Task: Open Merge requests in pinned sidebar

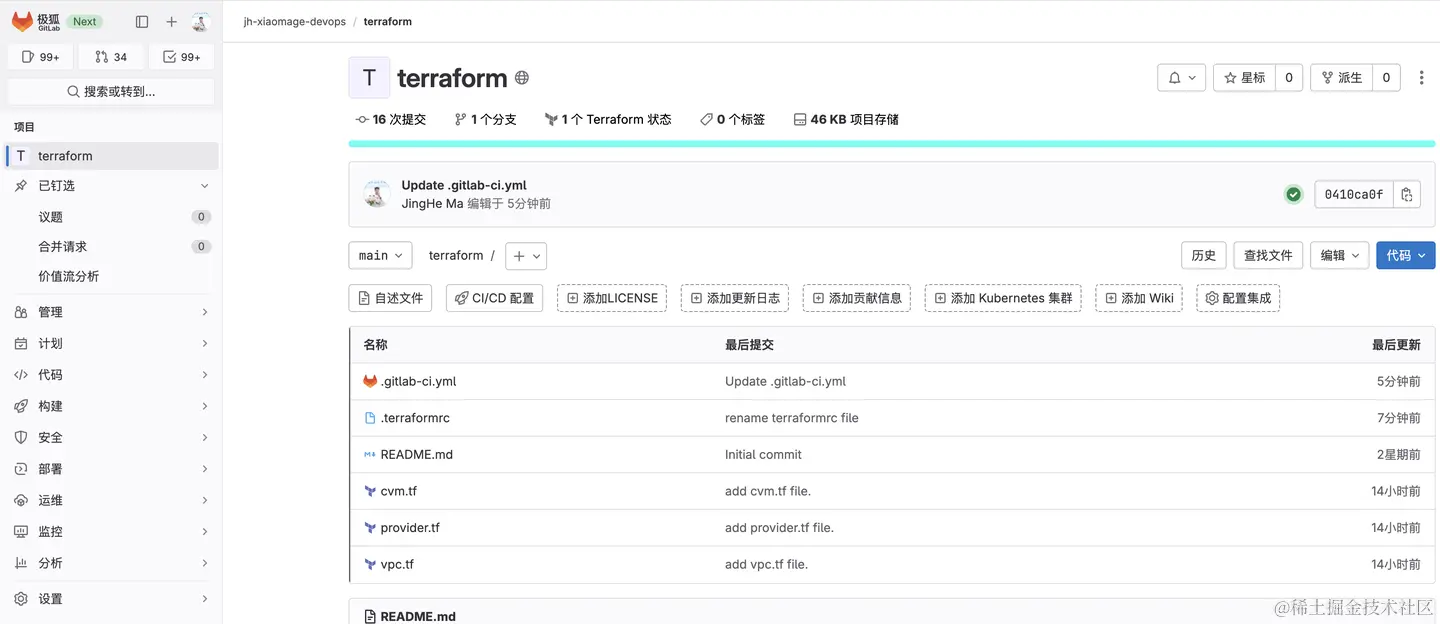Action: (x=111, y=246)
